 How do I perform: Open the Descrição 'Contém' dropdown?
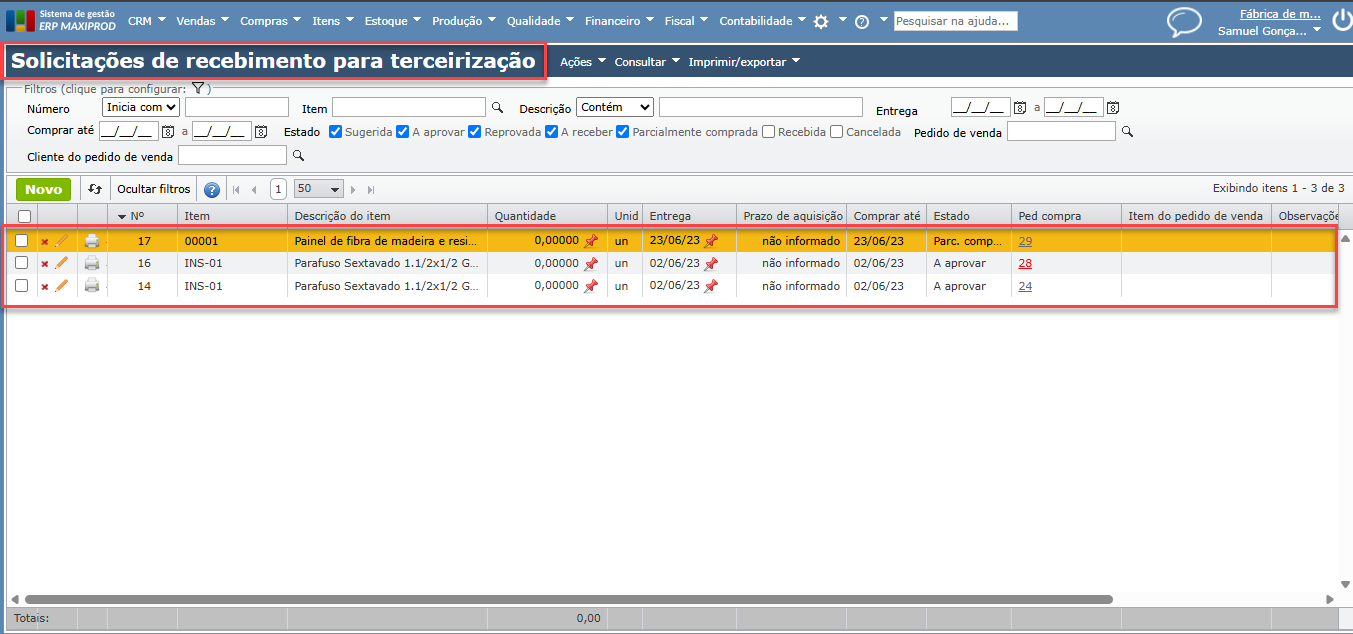pos(615,107)
